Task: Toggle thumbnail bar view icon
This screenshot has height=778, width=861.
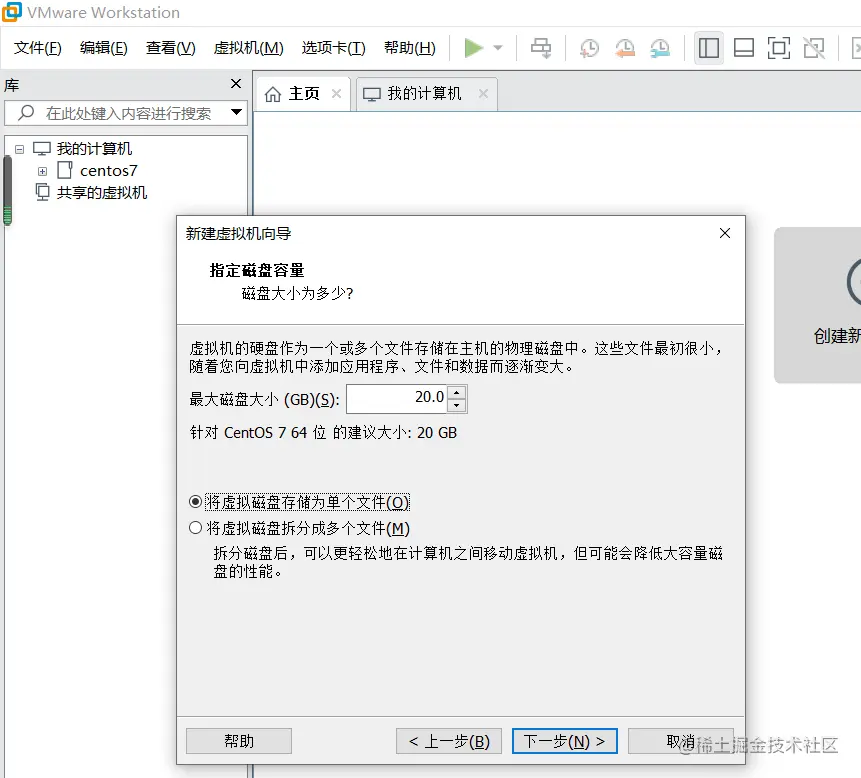Action: point(743,48)
